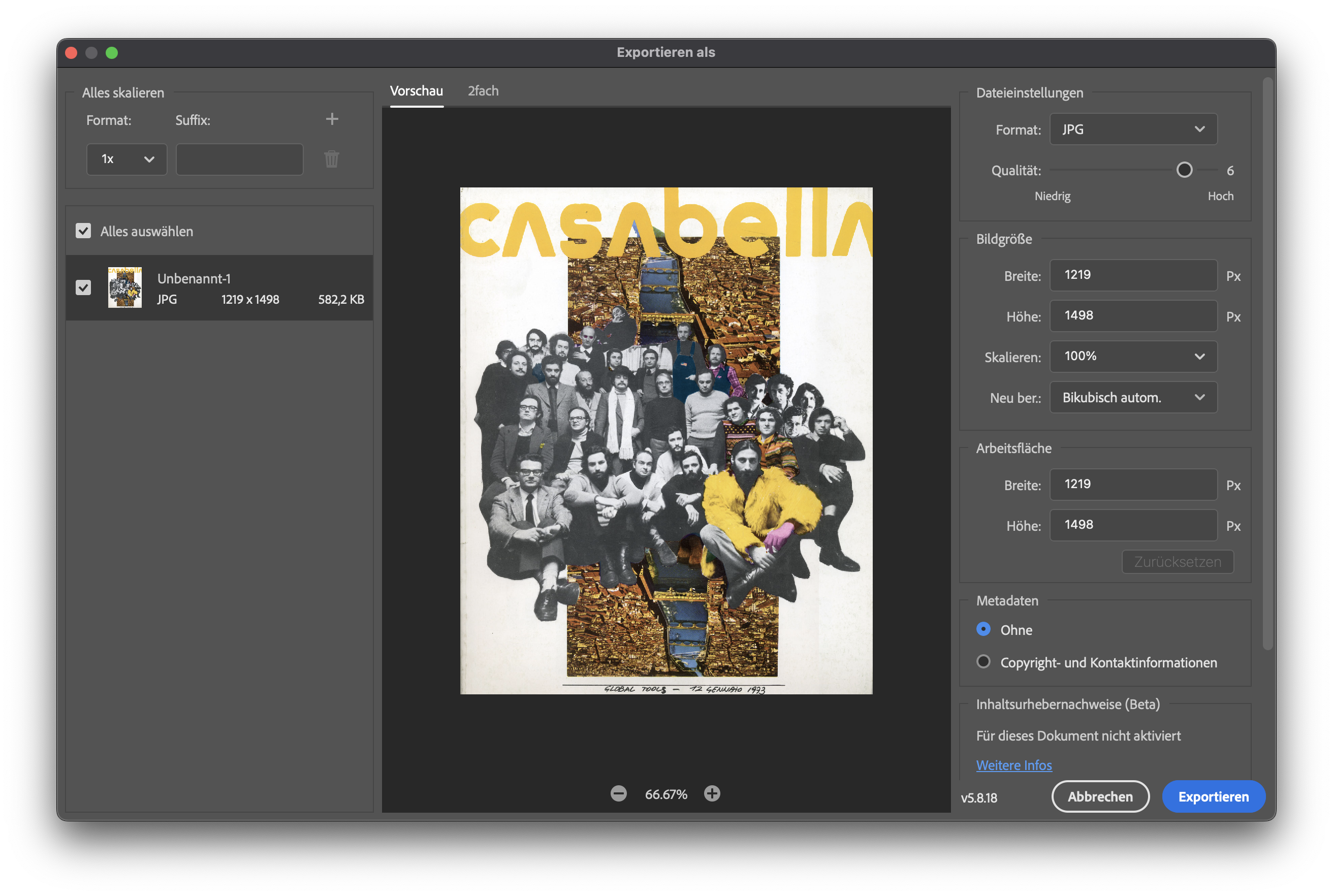The width and height of the screenshot is (1333, 896).
Task: Open the JPG Format dropdown
Action: coord(1133,129)
